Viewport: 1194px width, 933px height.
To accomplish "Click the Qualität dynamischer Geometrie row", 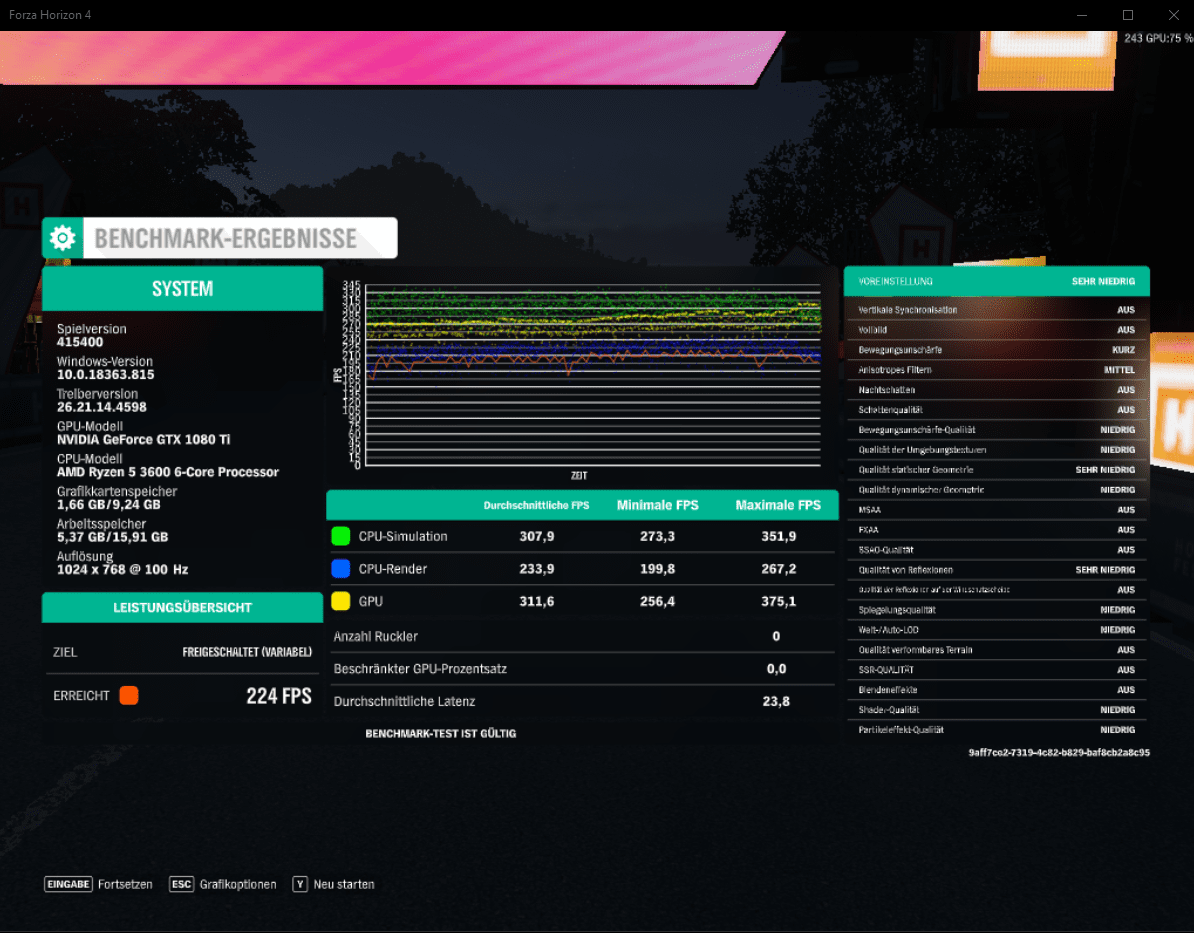I will point(997,490).
